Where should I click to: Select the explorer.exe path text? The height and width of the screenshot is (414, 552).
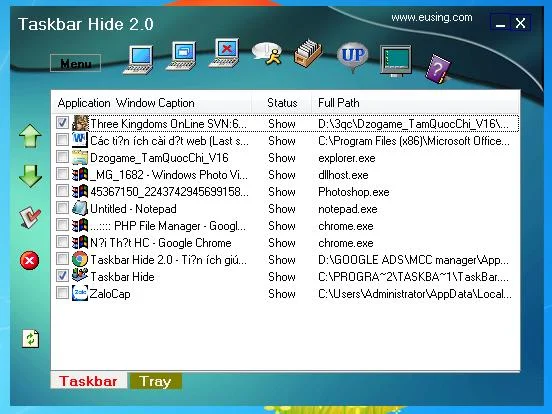(347, 158)
